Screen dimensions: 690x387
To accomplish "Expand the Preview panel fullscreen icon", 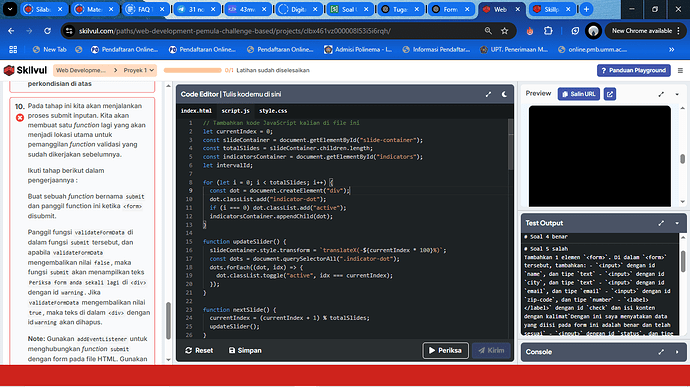I will point(661,94).
